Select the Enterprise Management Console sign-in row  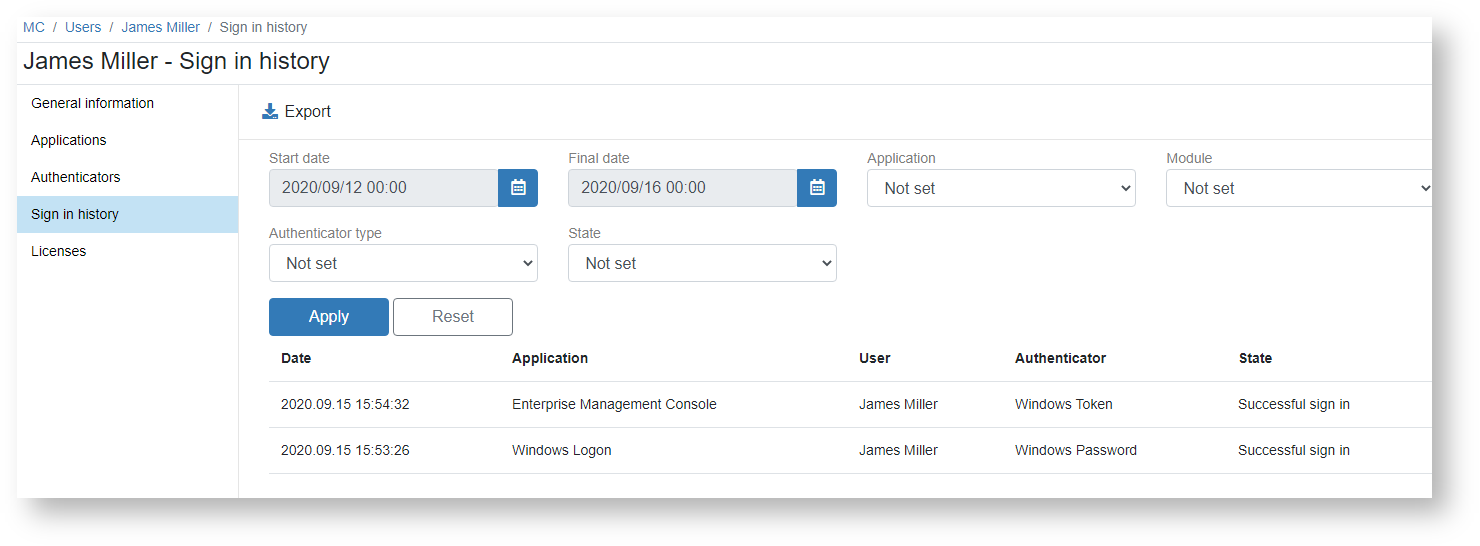(x=614, y=405)
